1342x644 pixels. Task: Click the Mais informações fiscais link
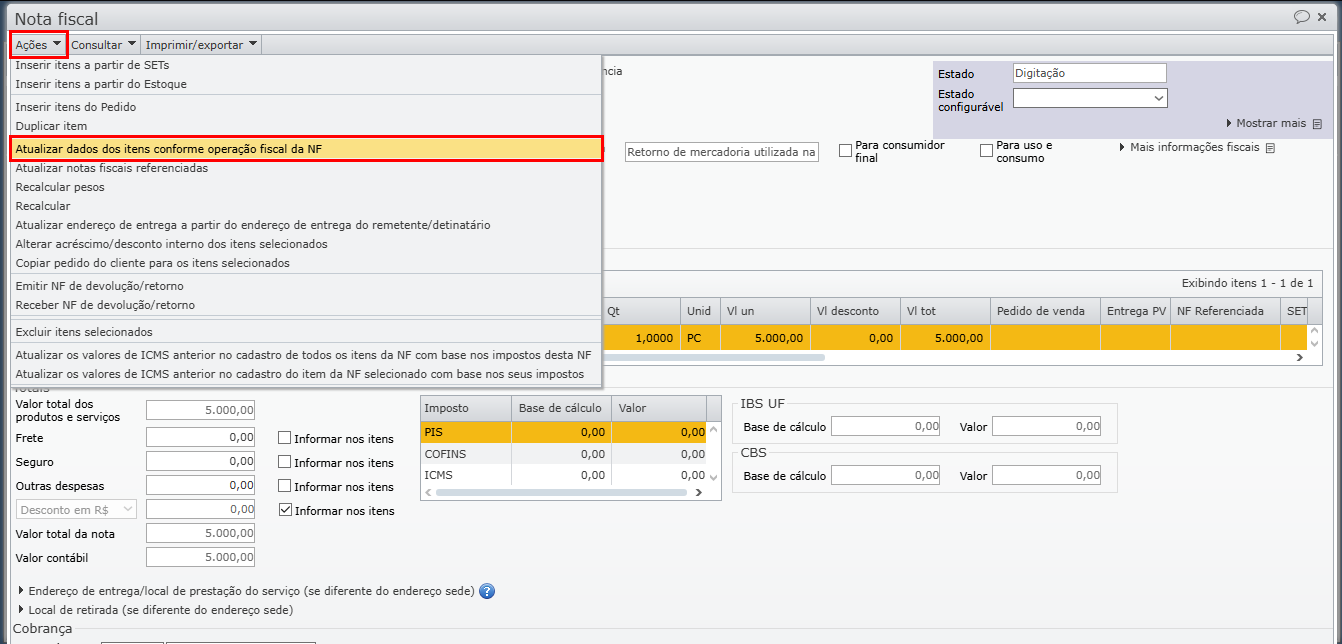coord(1194,147)
